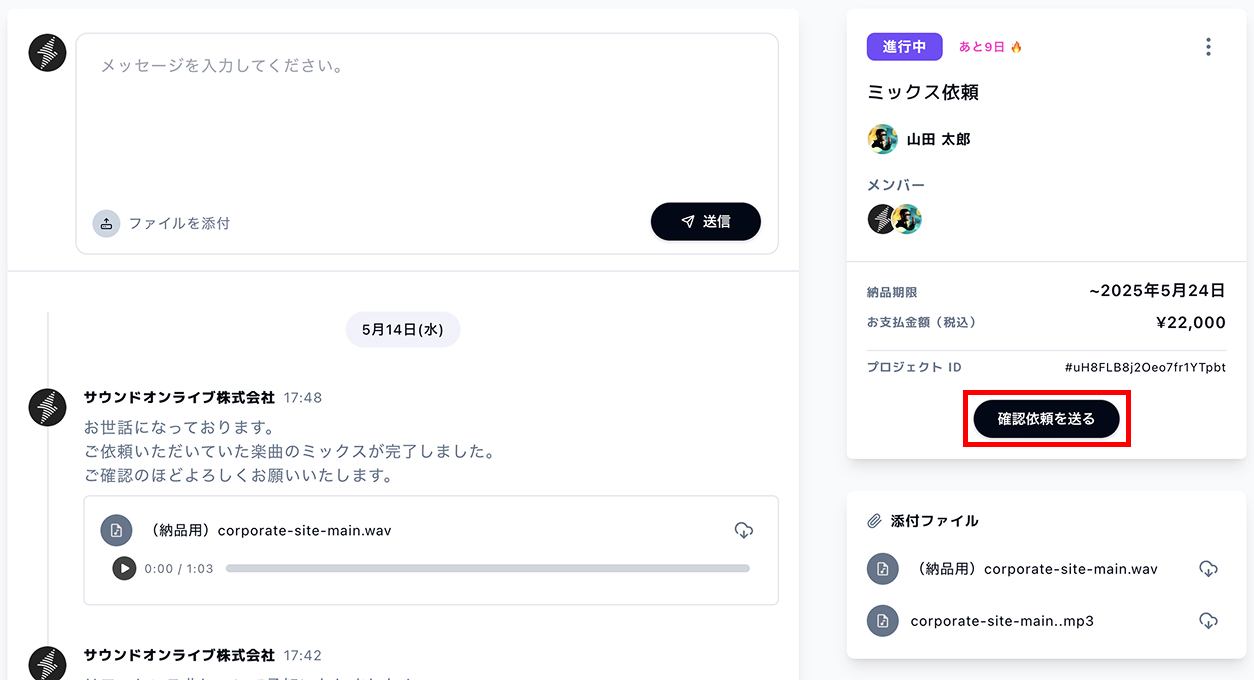Open 山田 太郎's profile avatar
This screenshot has height=680, width=1254.
click(882, 139)
